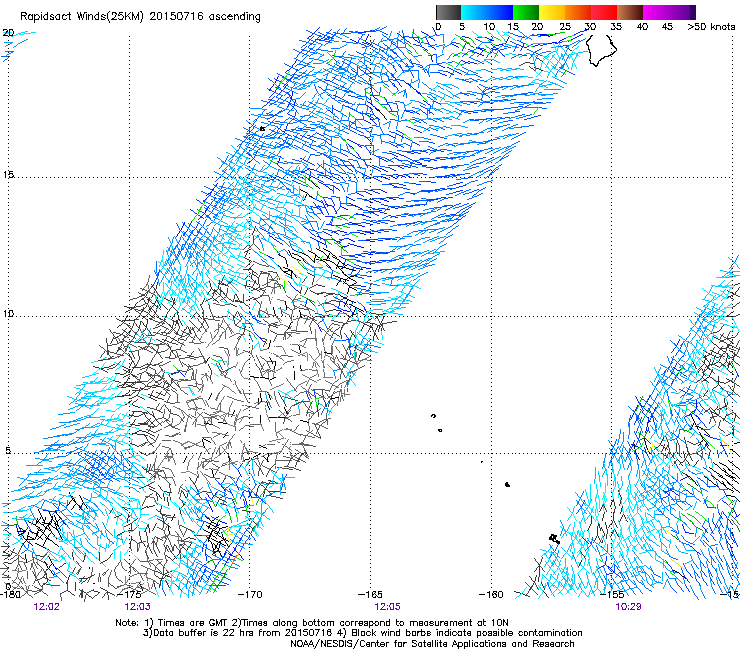Click the '45' label under the color bar
The height and width of the screenshot is (650, 740).
(x=667, y=27)
